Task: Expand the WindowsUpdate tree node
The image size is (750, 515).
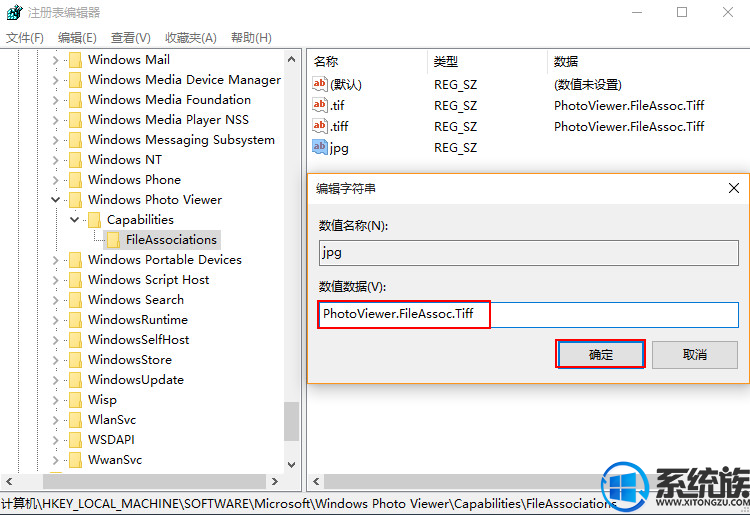Action: (55, 380)
